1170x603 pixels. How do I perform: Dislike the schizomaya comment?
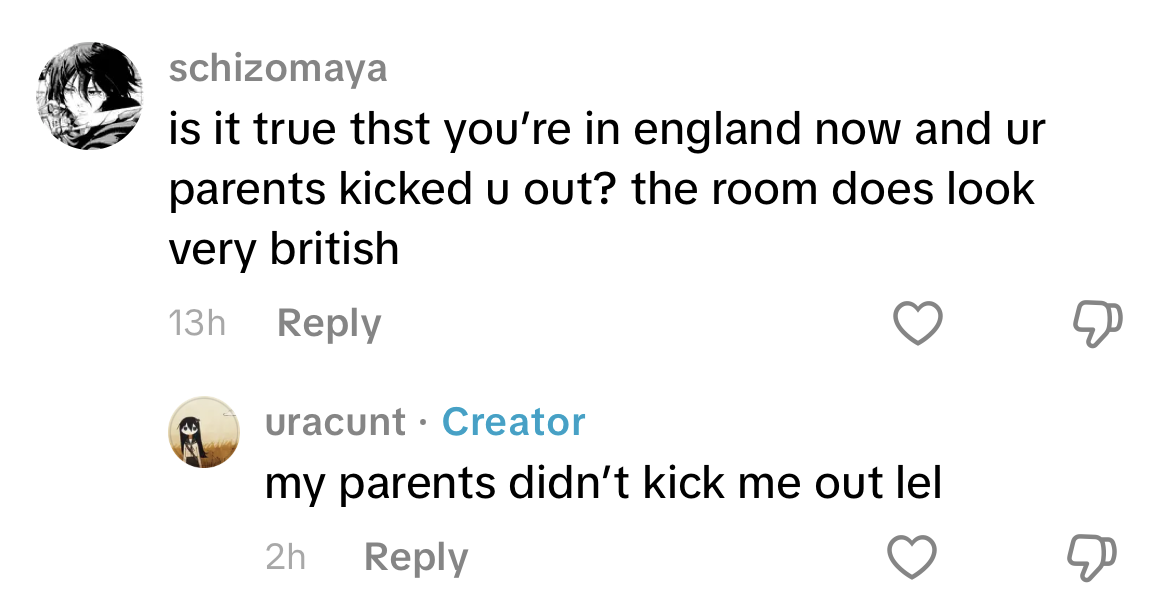(1094, 325)
